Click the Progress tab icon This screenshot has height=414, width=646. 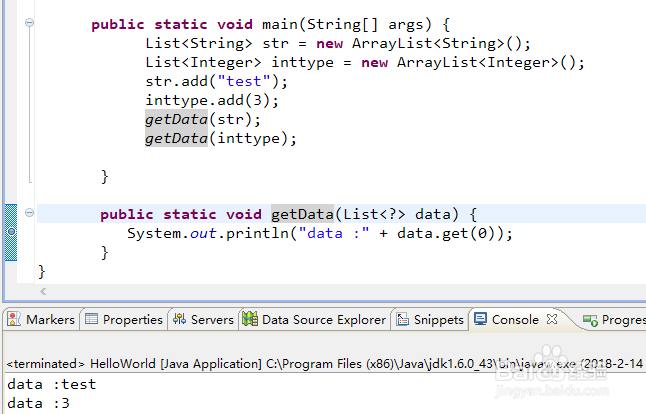[x=590, y=320]
